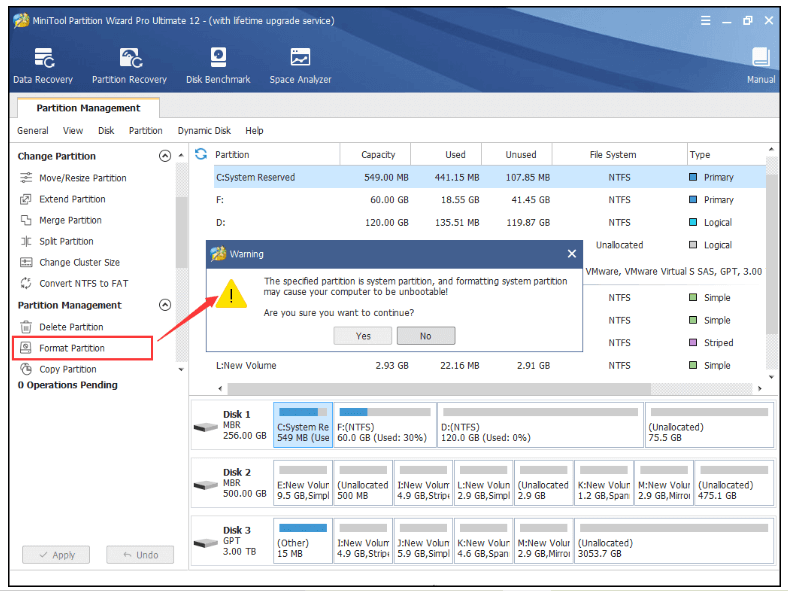Click horizontal scrollbar right arrow

[759, 388]
